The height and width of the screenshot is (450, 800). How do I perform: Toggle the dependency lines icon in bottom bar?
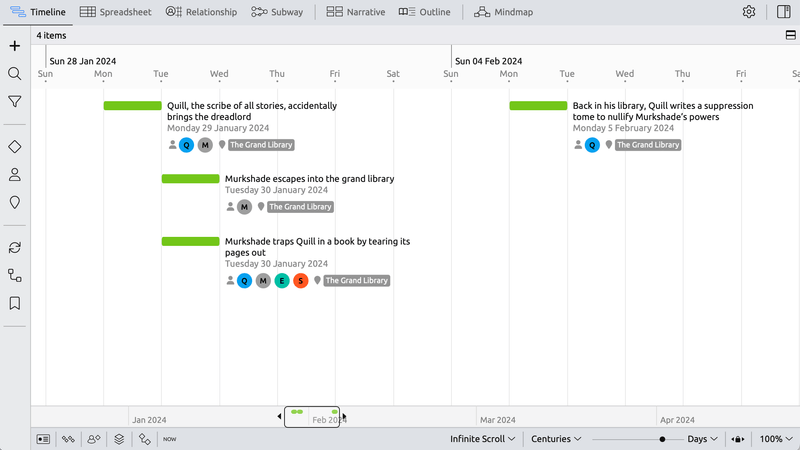point(68,439)
